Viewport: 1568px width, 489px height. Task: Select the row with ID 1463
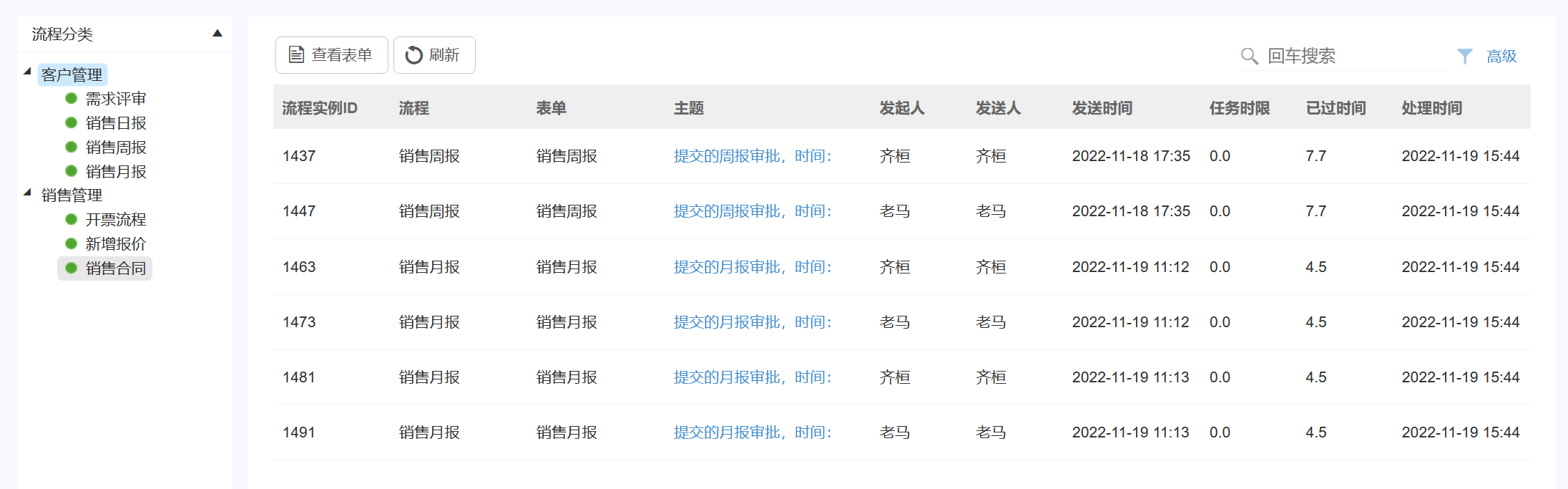(x=299, y=267)
